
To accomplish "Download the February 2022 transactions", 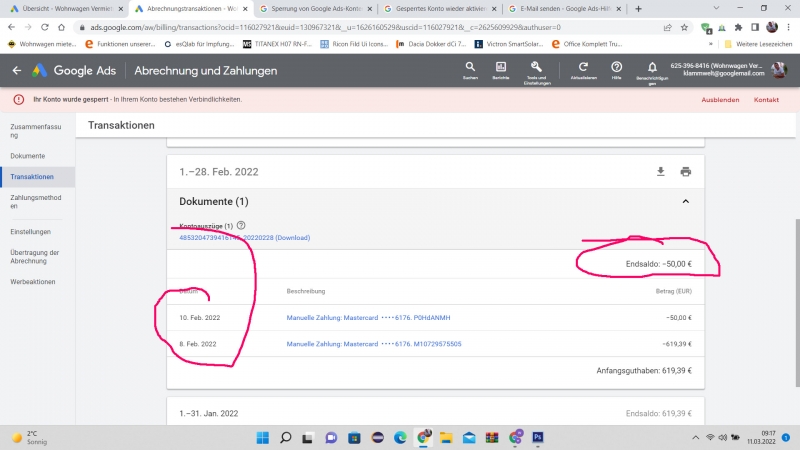I will pyautogui.click(x=660, y=171).
